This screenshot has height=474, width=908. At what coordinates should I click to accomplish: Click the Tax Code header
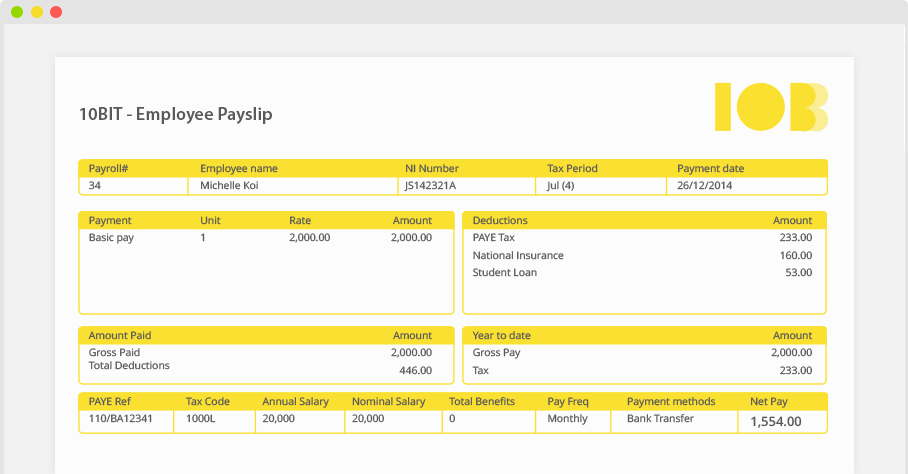point(207,401)
